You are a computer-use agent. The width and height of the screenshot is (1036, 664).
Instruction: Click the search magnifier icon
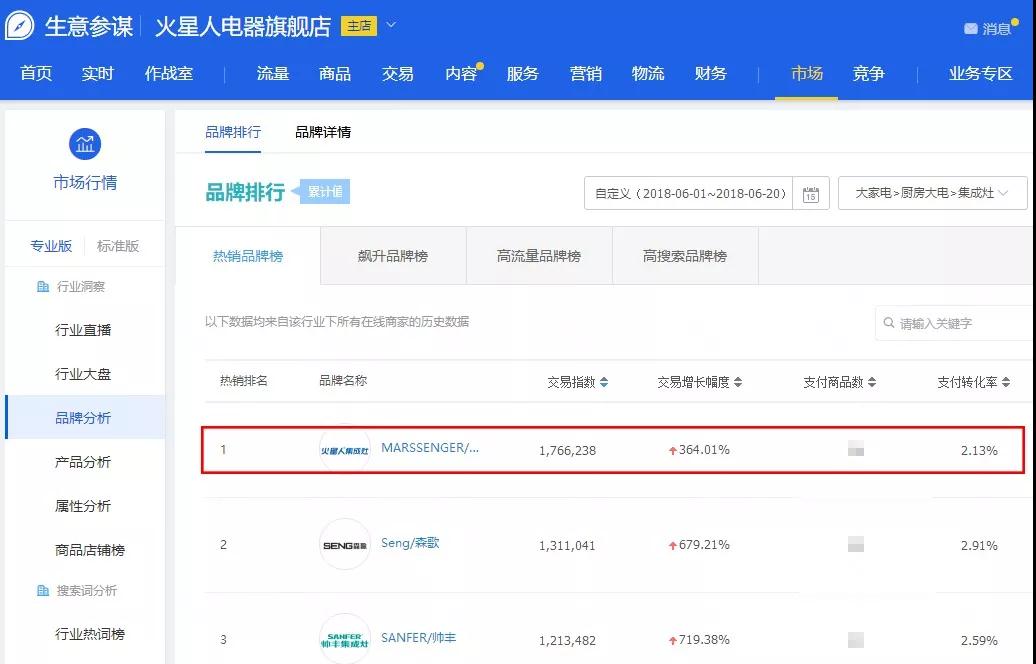click(x=889, y=323)
